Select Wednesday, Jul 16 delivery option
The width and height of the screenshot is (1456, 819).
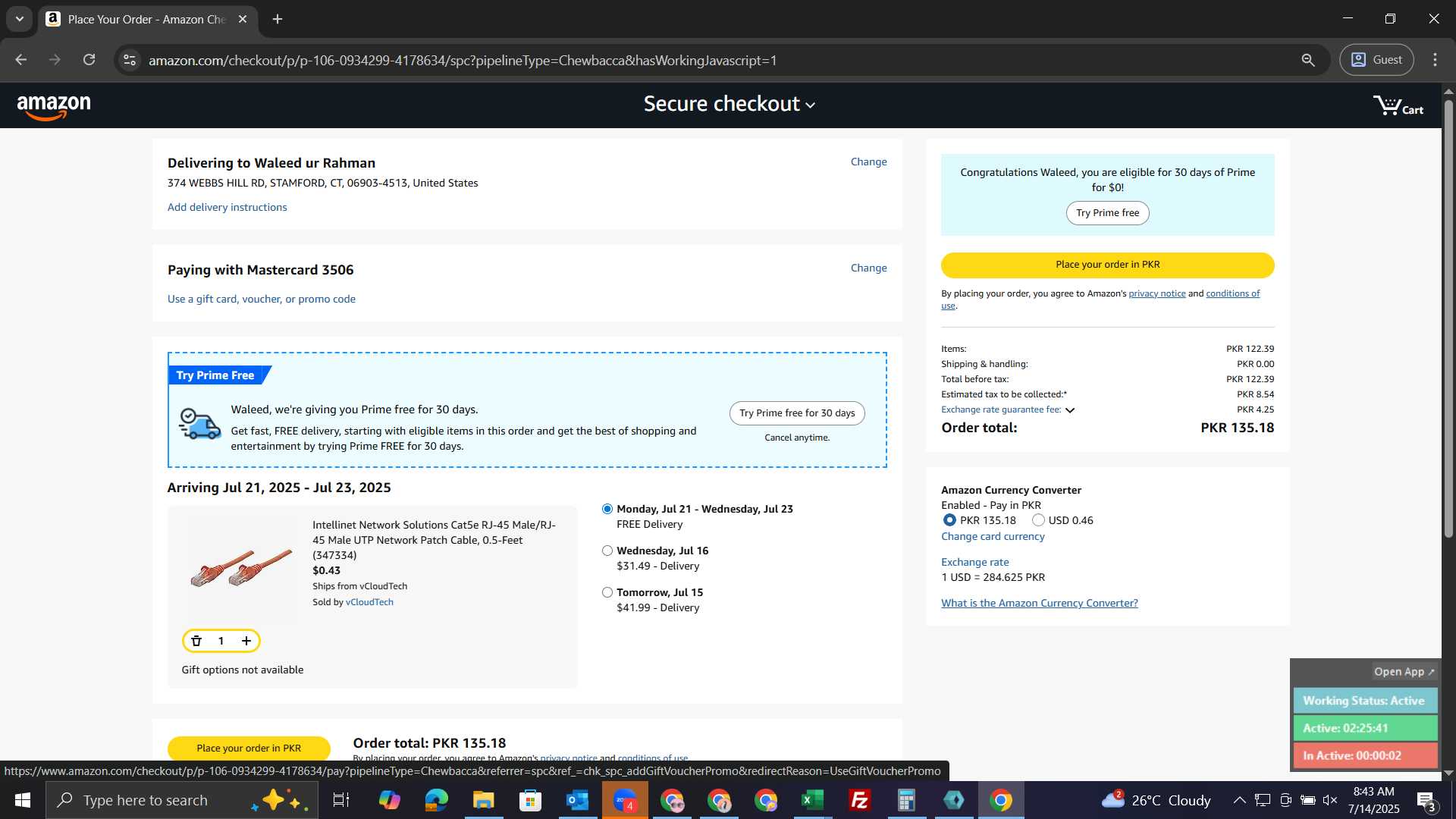607,551
